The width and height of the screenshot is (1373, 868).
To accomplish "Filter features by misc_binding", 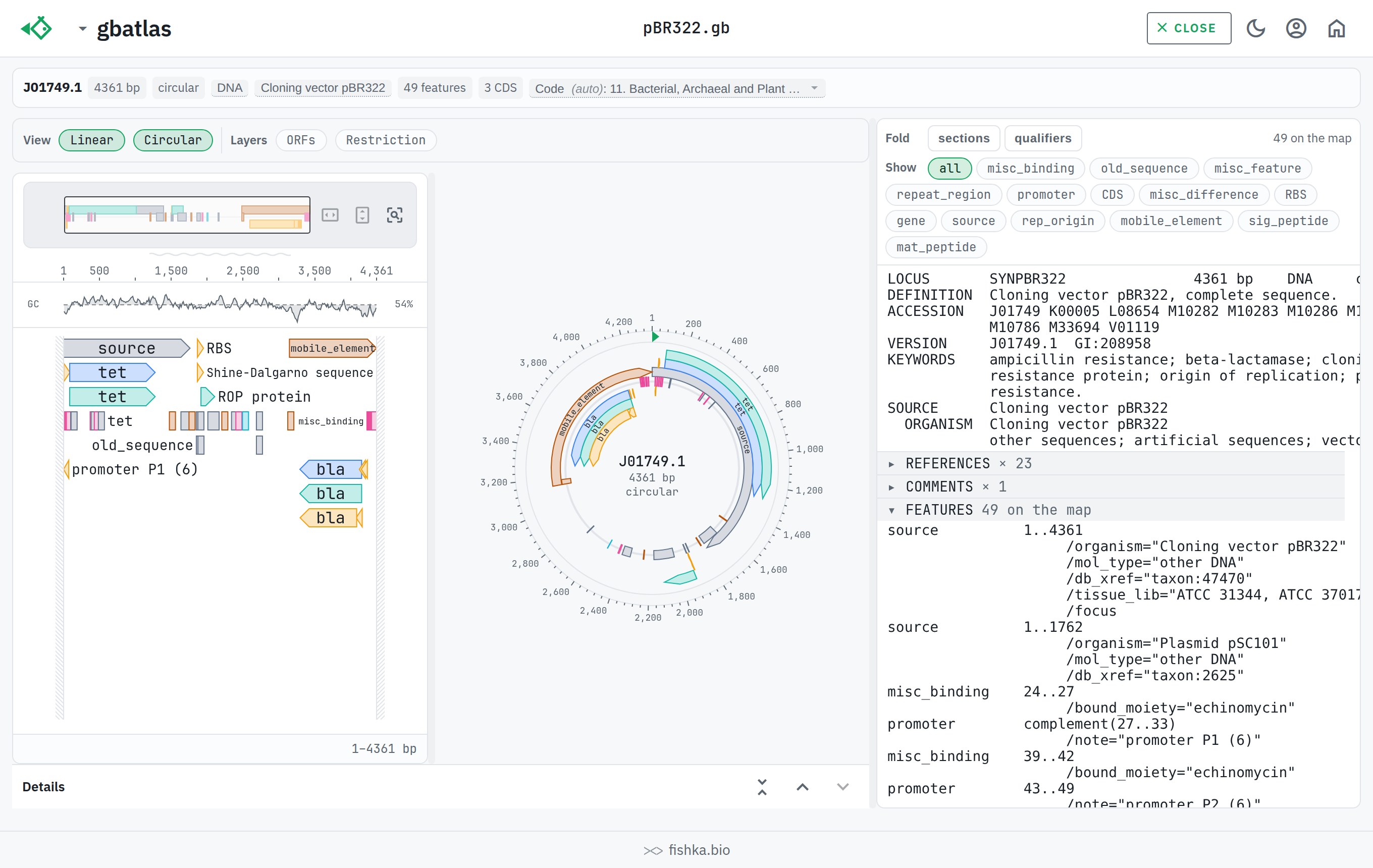I will tap(1030, 169).
